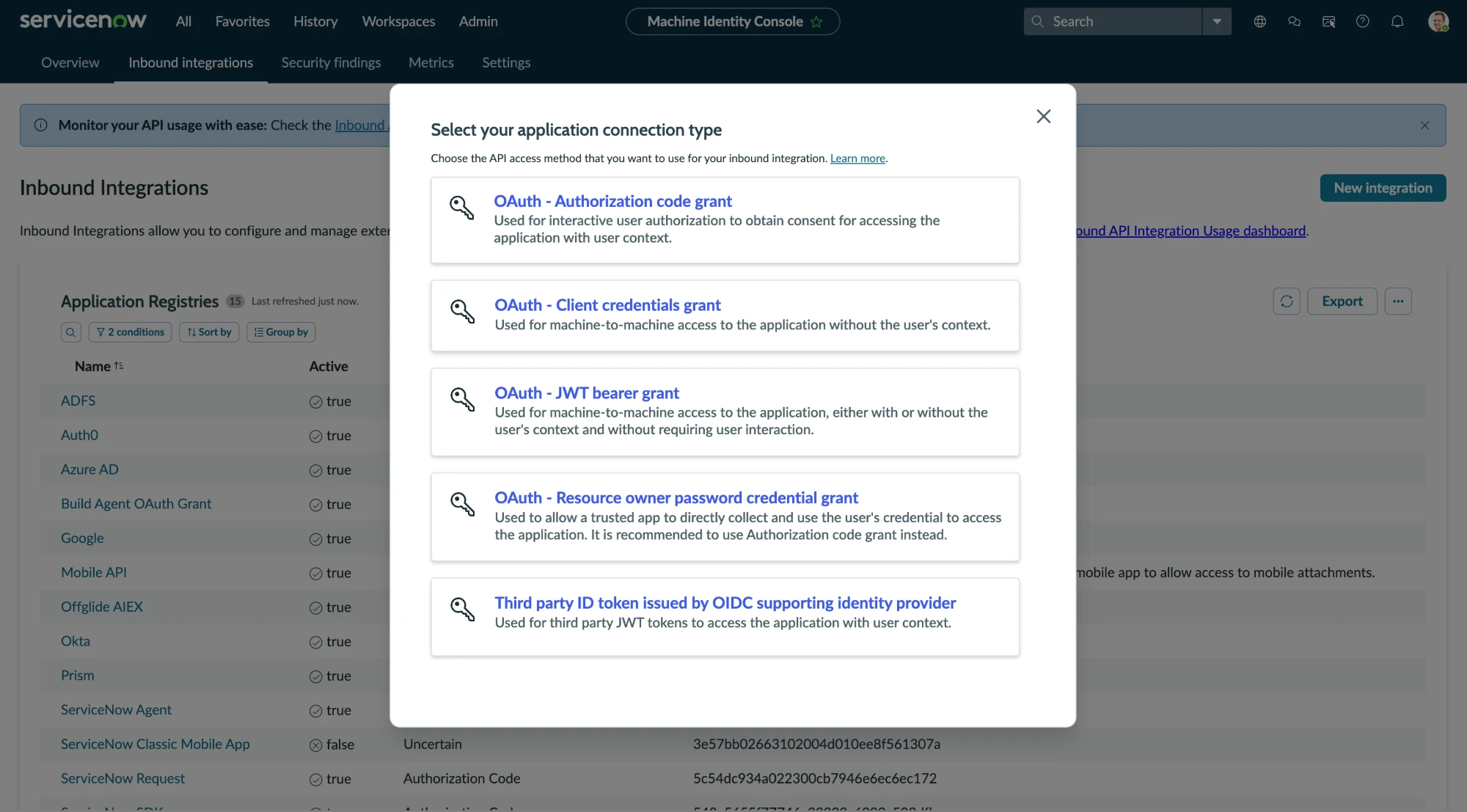Switch to the Inbound integrations tab
1467x812 pixels.
coord(191,62)
